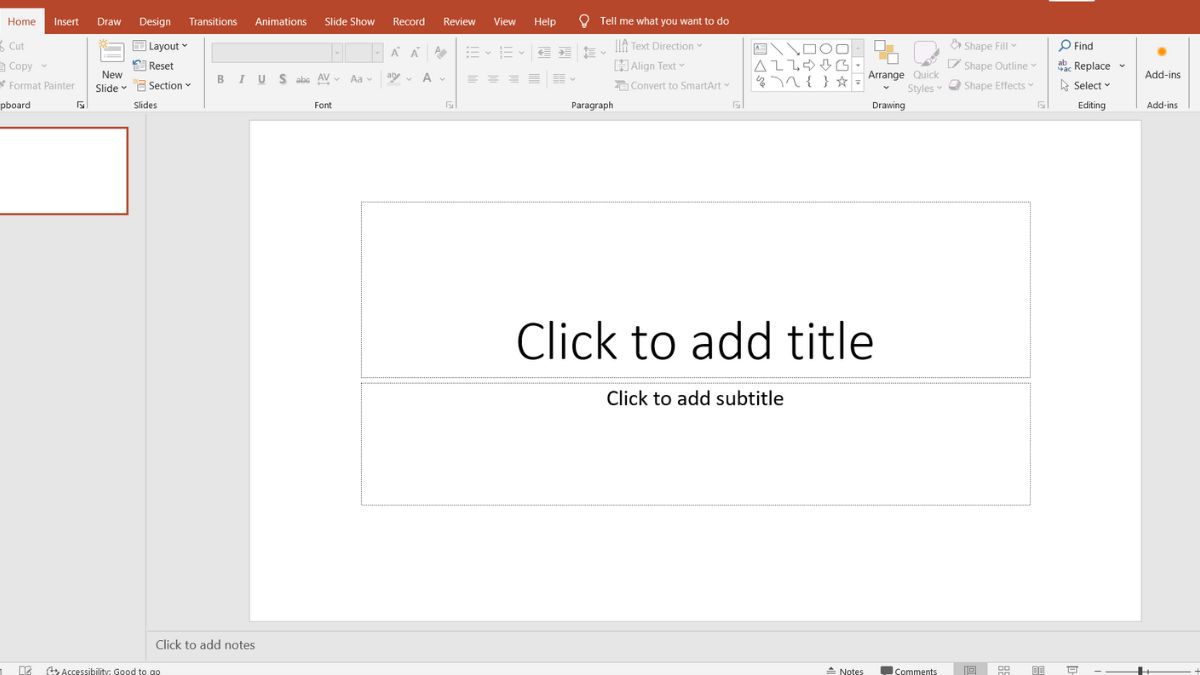Open the Select dropdown in Editing
Screen dimensions: 1200x675
(1085, 86)
